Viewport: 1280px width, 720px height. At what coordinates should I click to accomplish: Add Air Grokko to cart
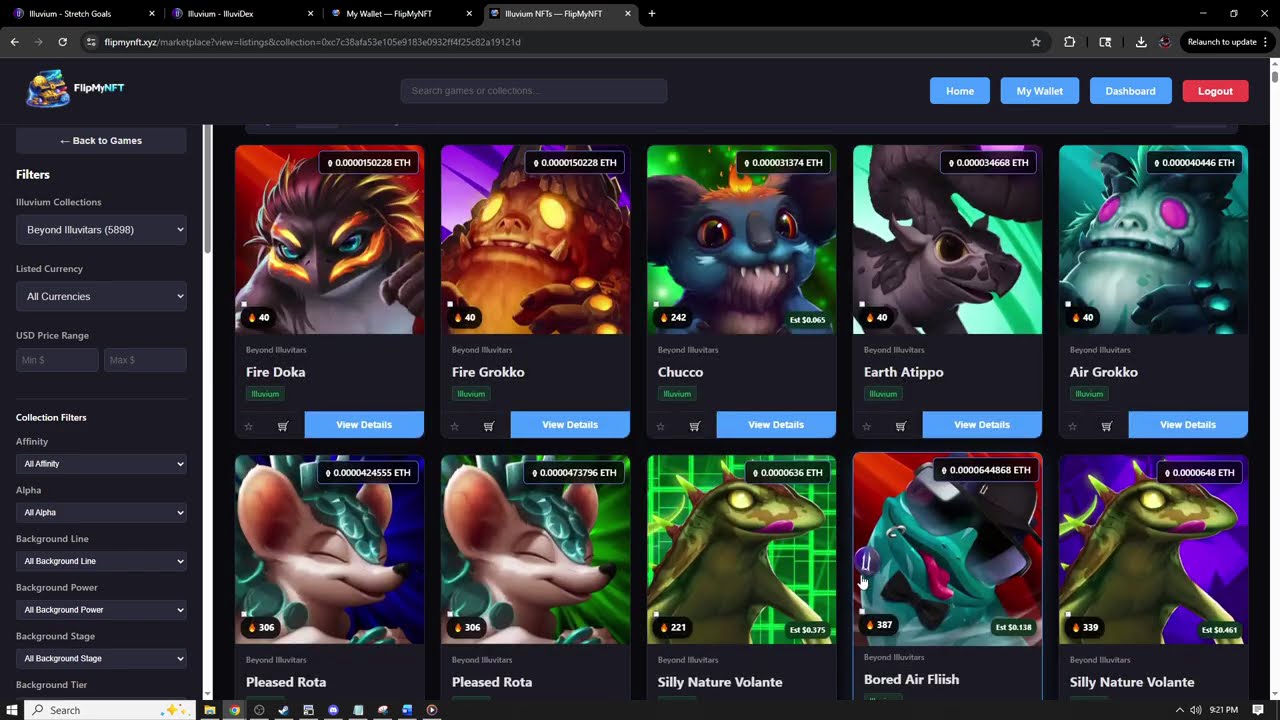coord(1107,426)
